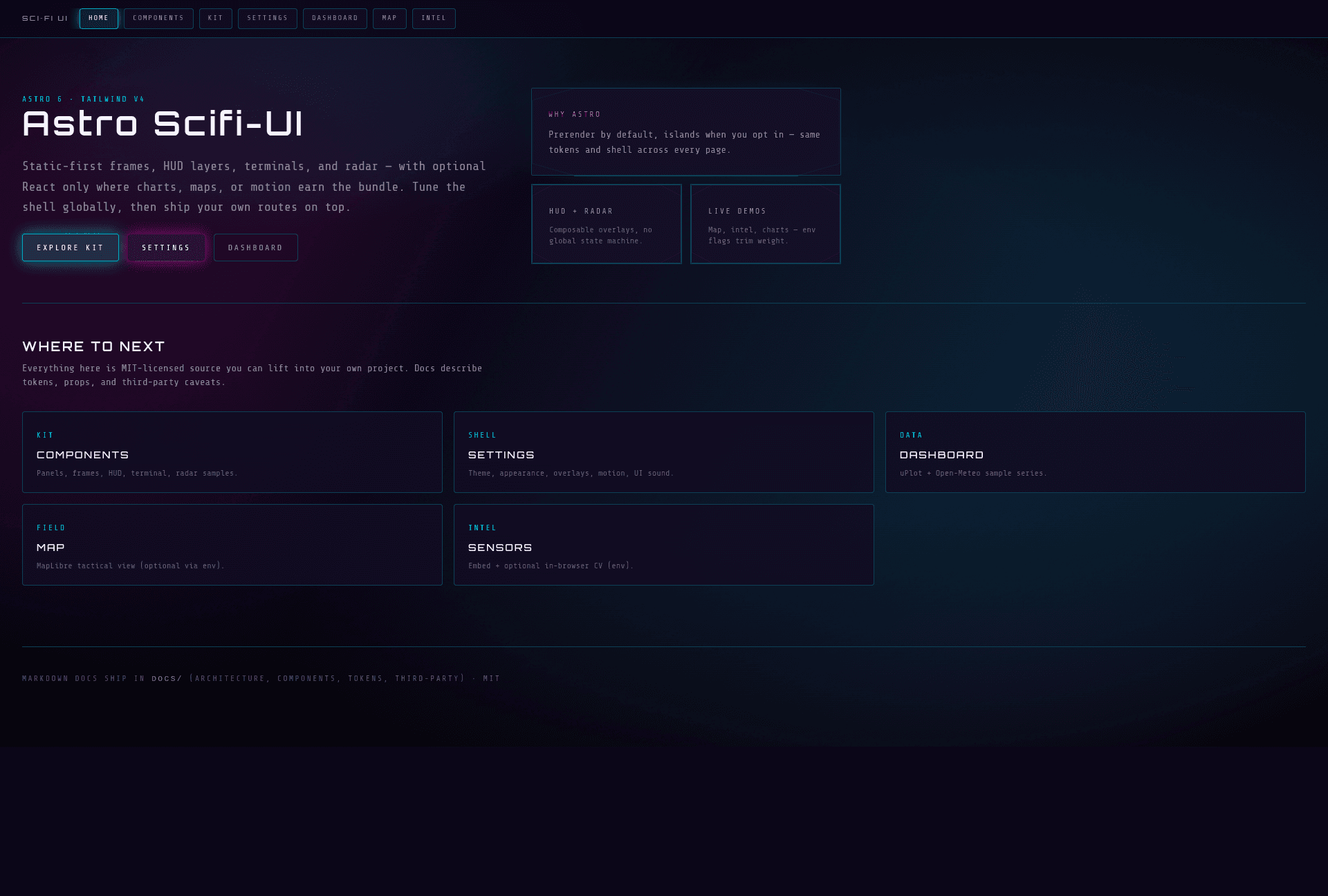Click the 'Composable overlays, no global state machine' text
1328x896 pixels.
coord(600,236)
